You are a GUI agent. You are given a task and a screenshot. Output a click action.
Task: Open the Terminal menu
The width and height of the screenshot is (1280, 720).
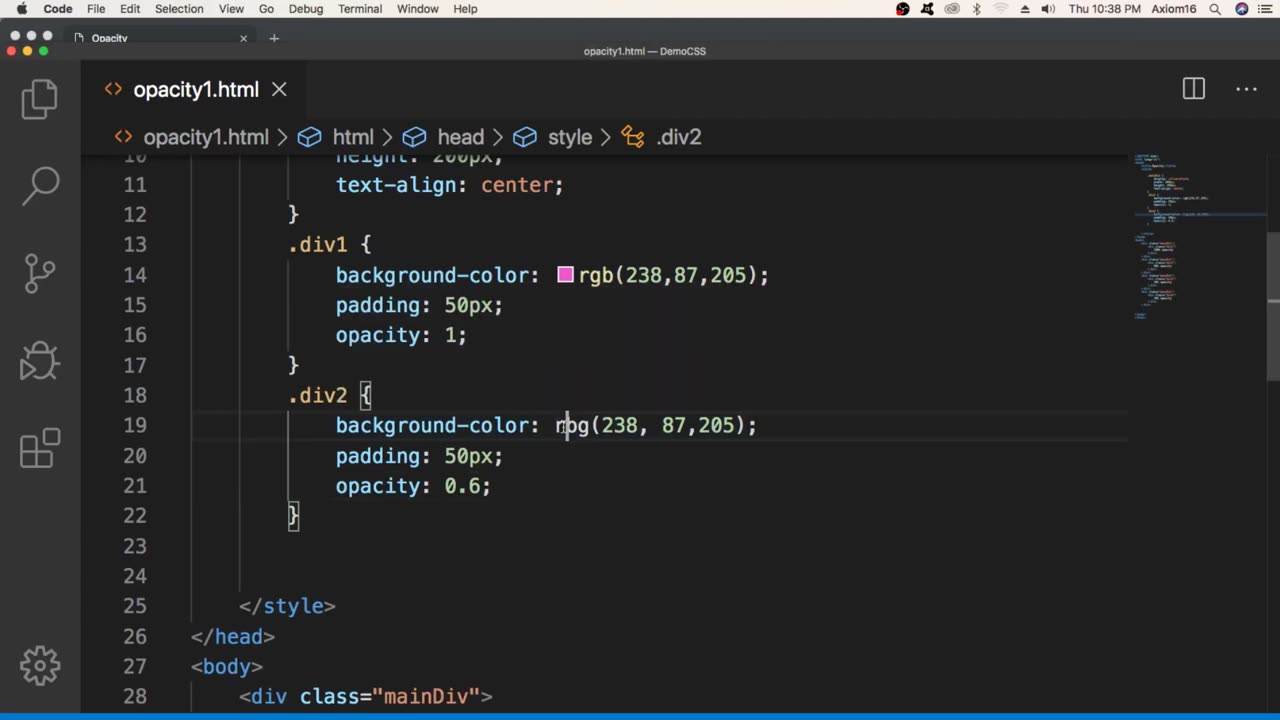360,9
